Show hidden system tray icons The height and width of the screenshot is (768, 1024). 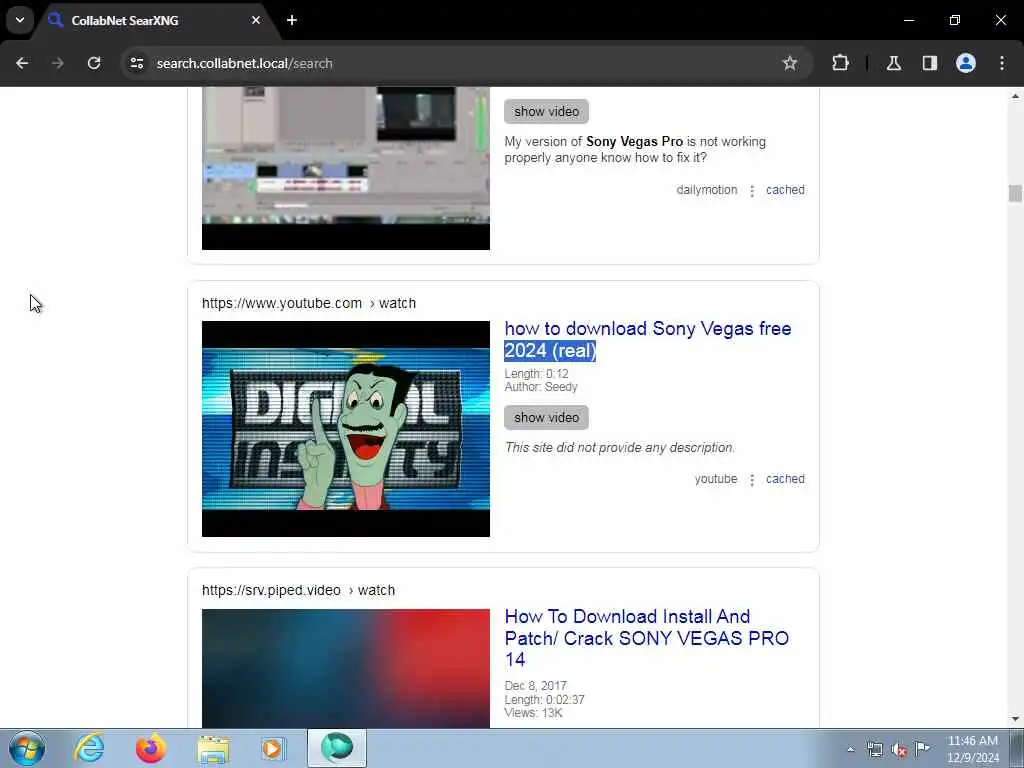tap(850, 749)
